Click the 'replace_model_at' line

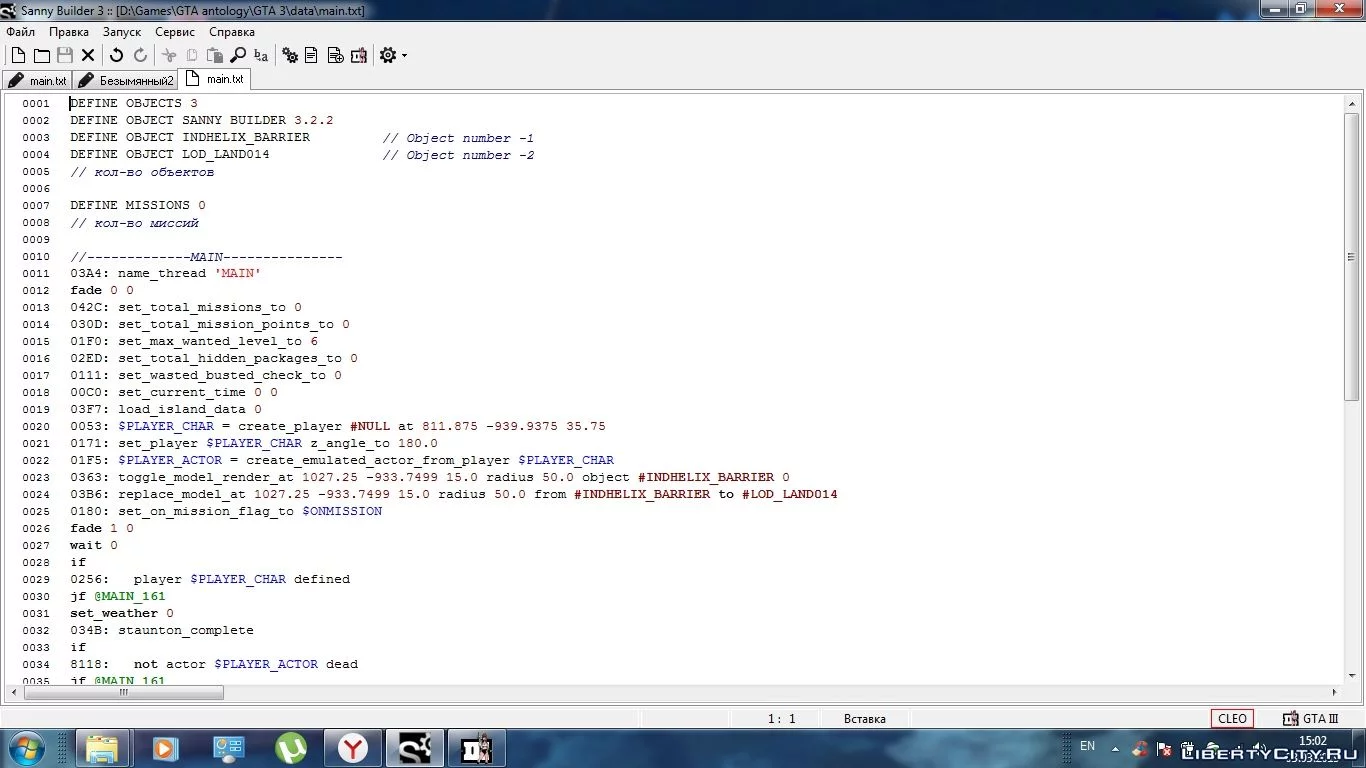454,494
